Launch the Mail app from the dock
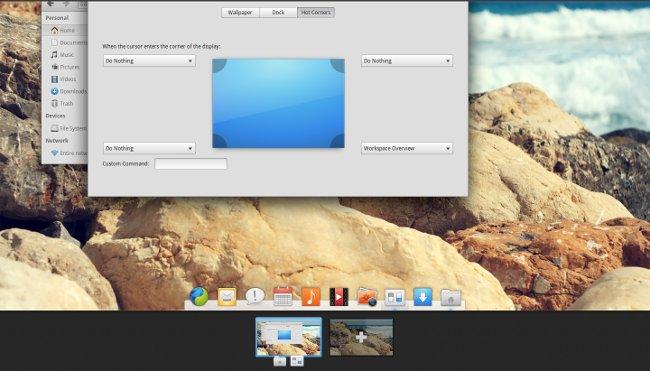 pyautogui.click(x=227, y=297)
